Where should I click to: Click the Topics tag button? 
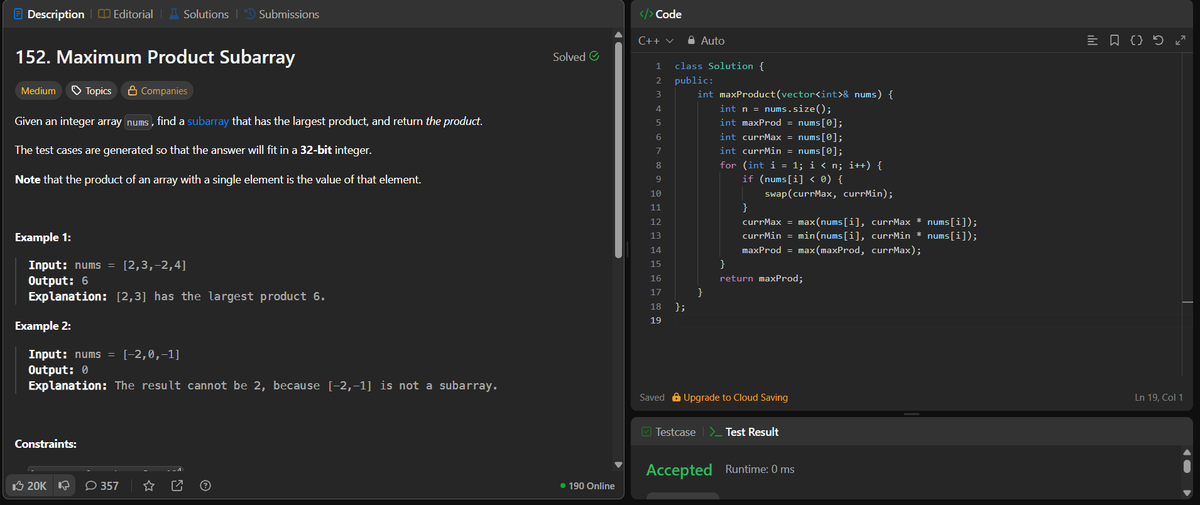[90, 91]
